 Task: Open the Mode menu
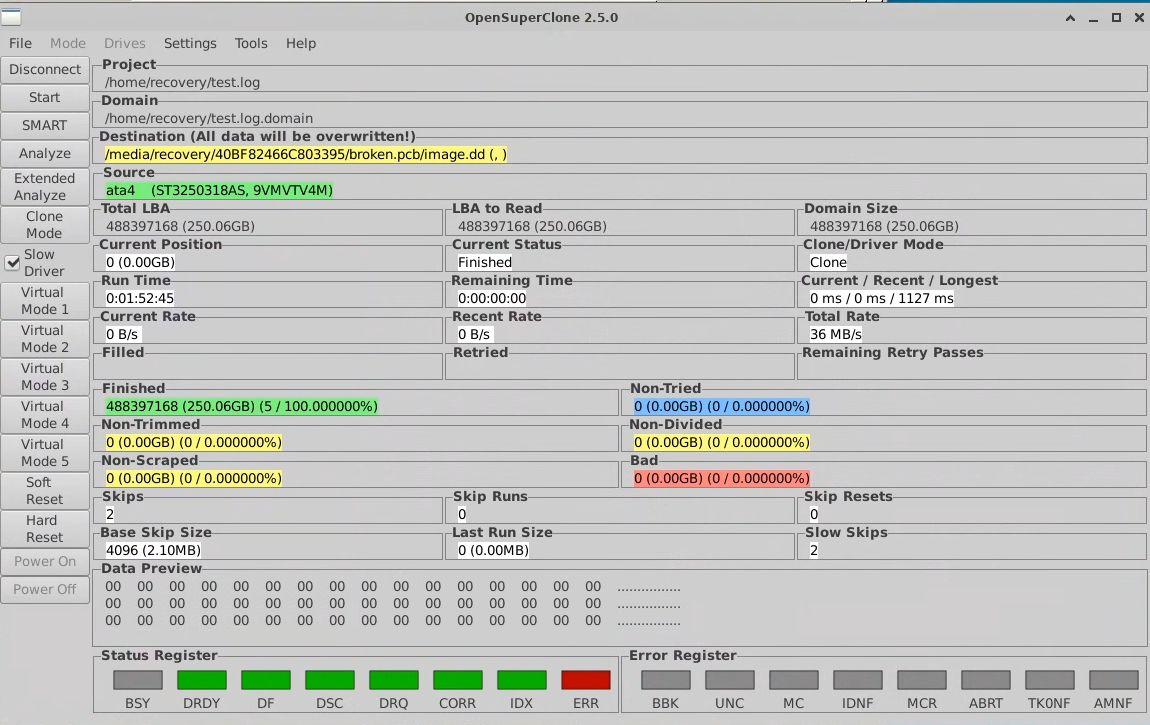click(x=67, y=43)
